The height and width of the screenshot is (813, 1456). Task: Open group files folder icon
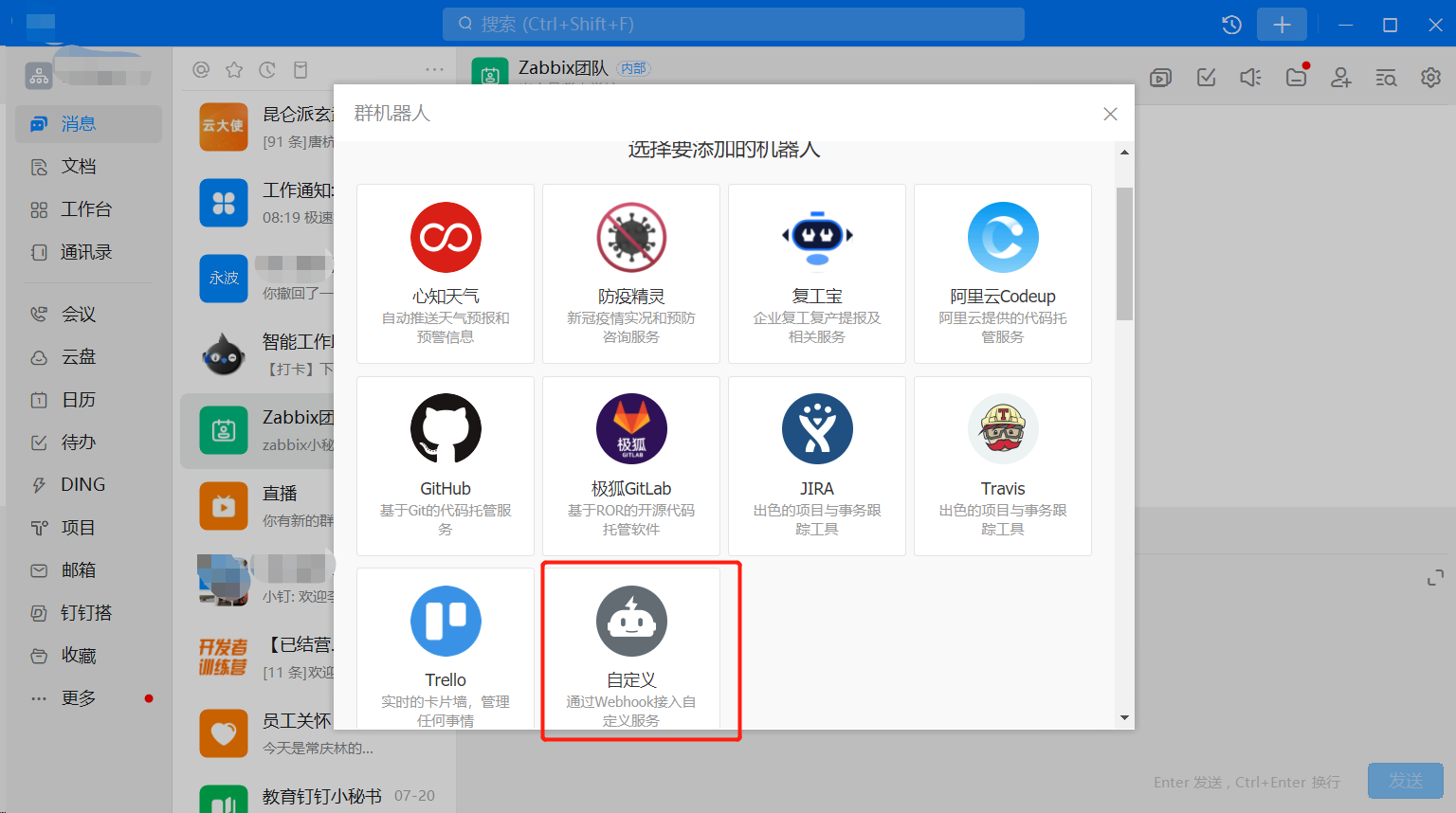tap(1296, 78)
